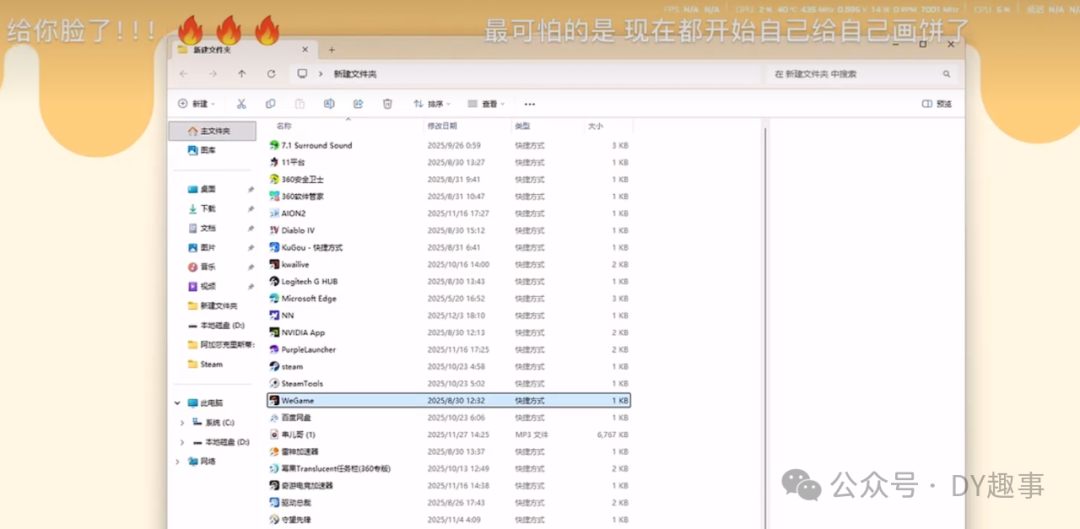The height and width of the screenshot is (529, 1080).
Task: Click the Copy icon in toolbar
Action: pyautogui.click(x=271, y=104)
